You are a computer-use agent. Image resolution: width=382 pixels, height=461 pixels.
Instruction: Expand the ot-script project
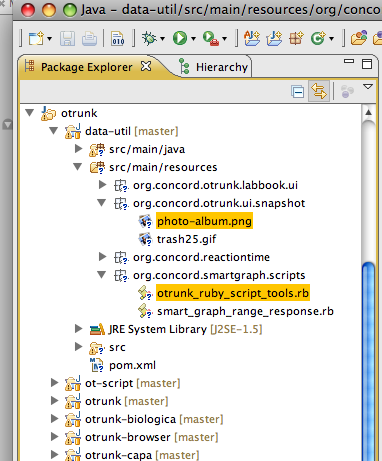click(55, 383)
